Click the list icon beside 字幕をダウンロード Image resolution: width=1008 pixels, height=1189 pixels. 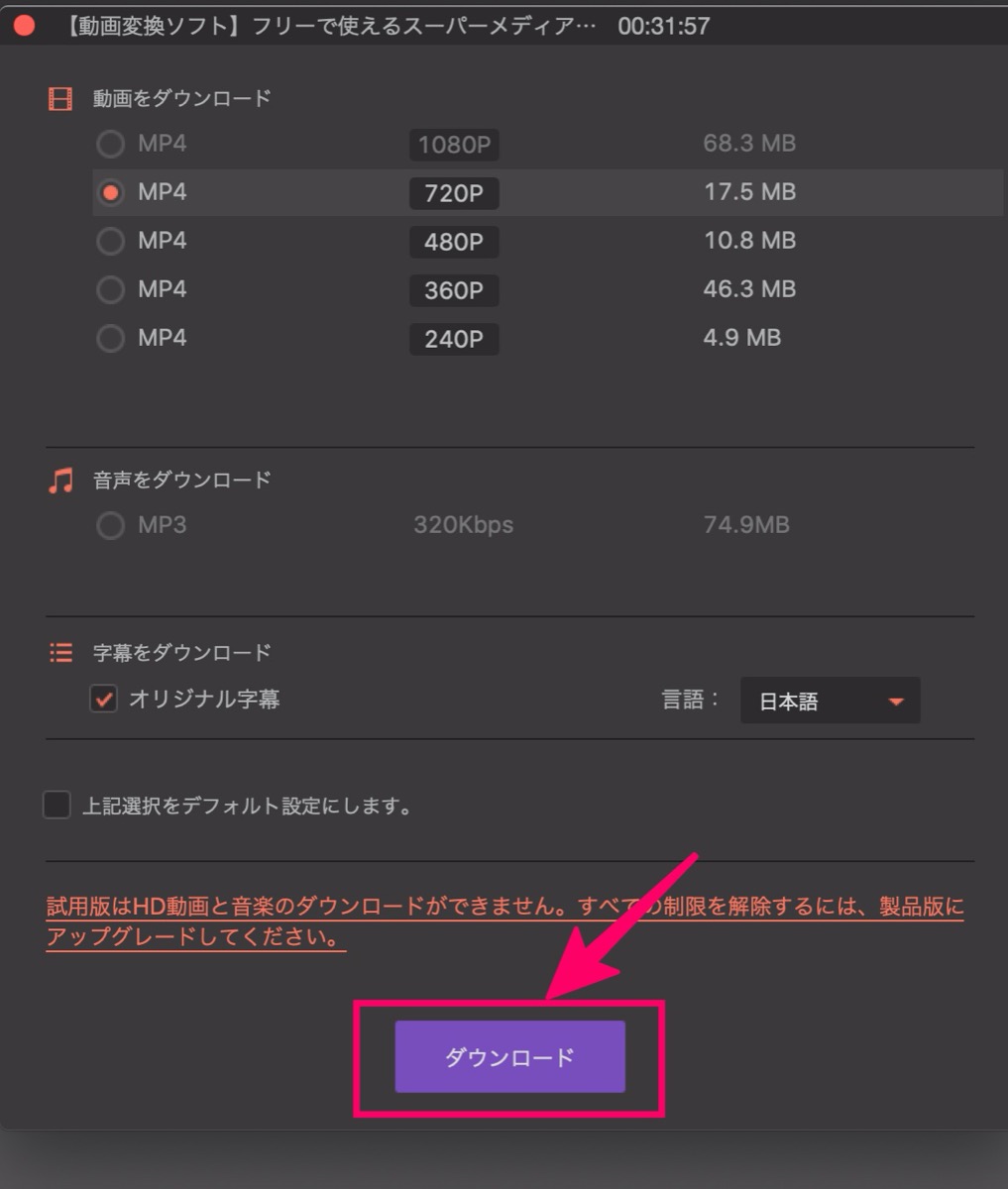click(60, 653)
